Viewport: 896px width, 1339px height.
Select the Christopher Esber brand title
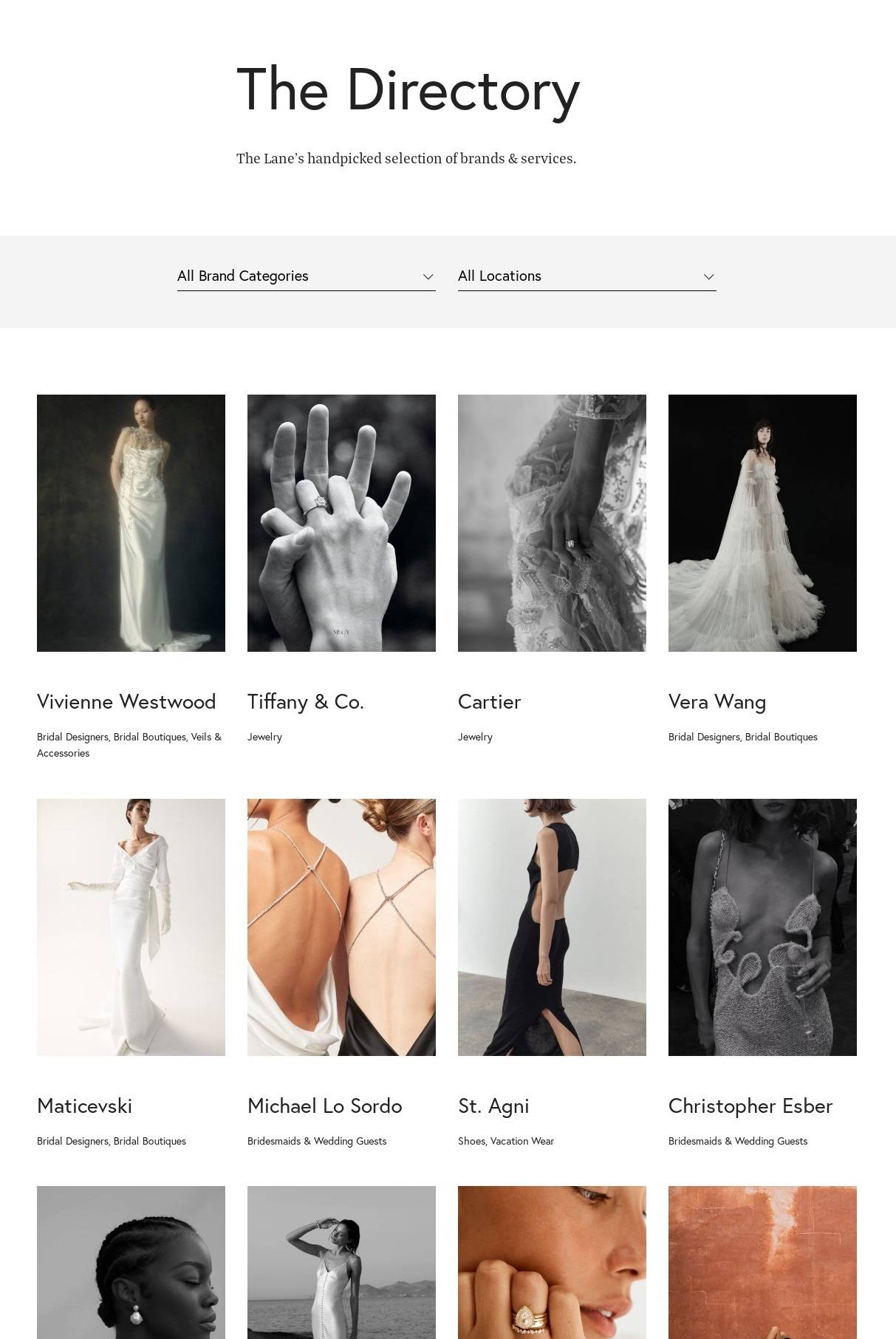coord(750,1106)
